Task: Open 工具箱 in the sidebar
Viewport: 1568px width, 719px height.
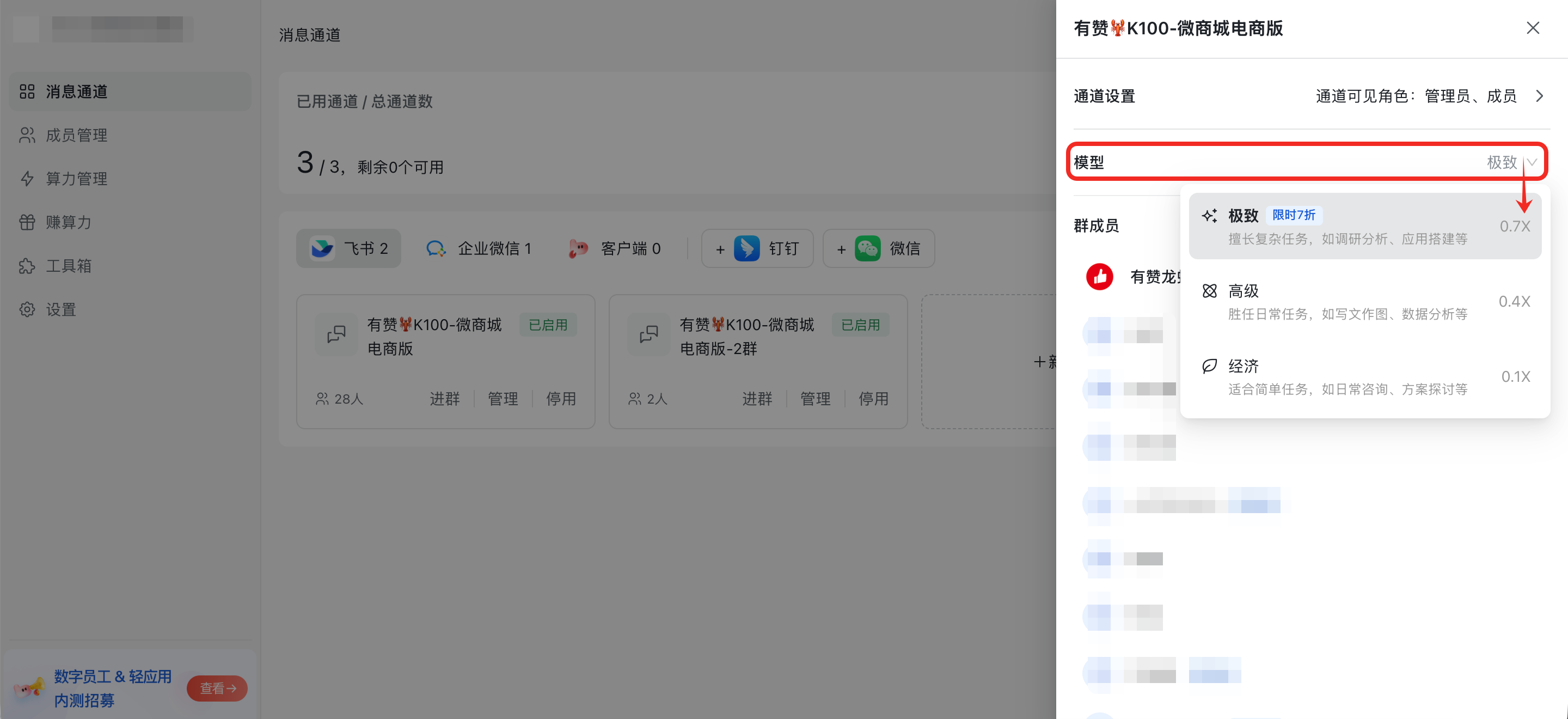Action: 130,266
